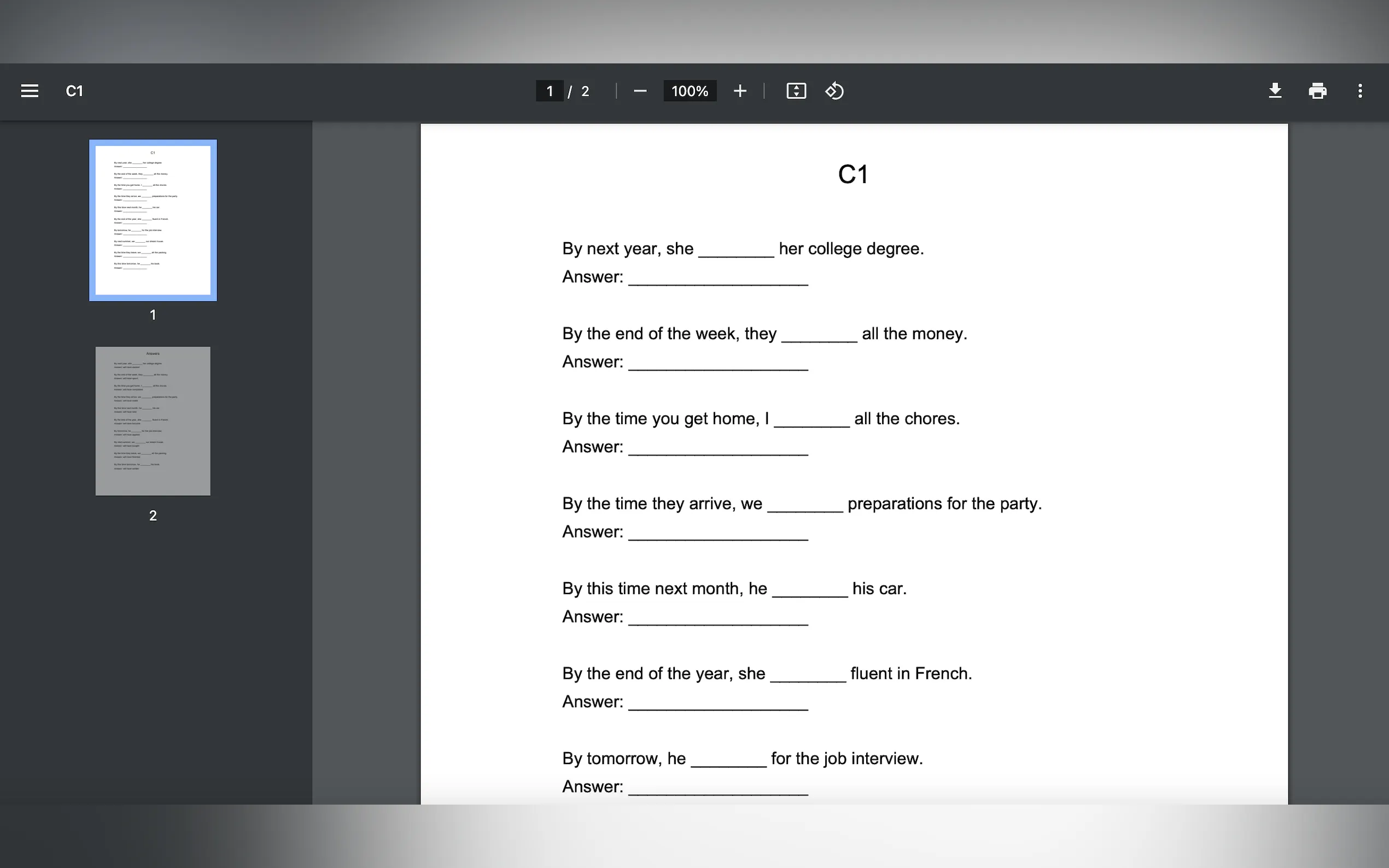The width and height of the screenshot is (1389, 868).
Task: Click the page label 2 under thumbnail
Action: point(153,515)
